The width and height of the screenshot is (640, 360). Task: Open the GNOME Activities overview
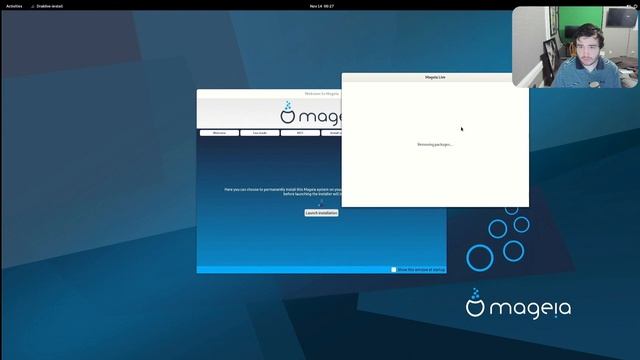(14, 6)
